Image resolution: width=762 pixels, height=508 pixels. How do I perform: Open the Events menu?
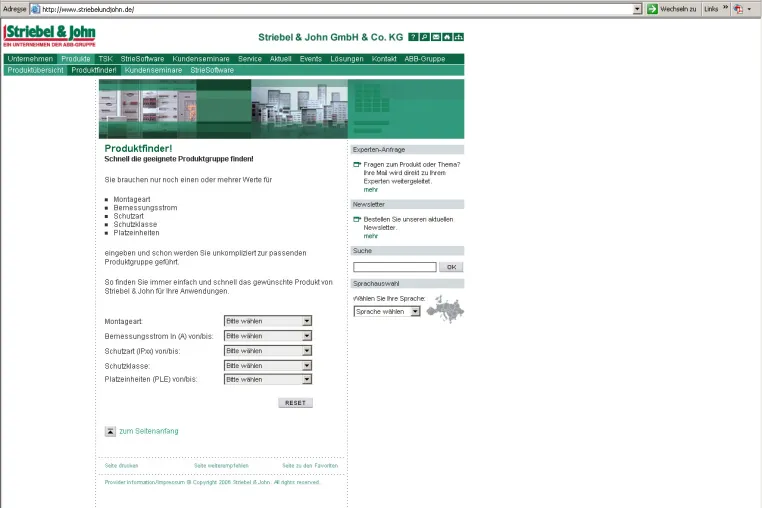tap(311, 59)
